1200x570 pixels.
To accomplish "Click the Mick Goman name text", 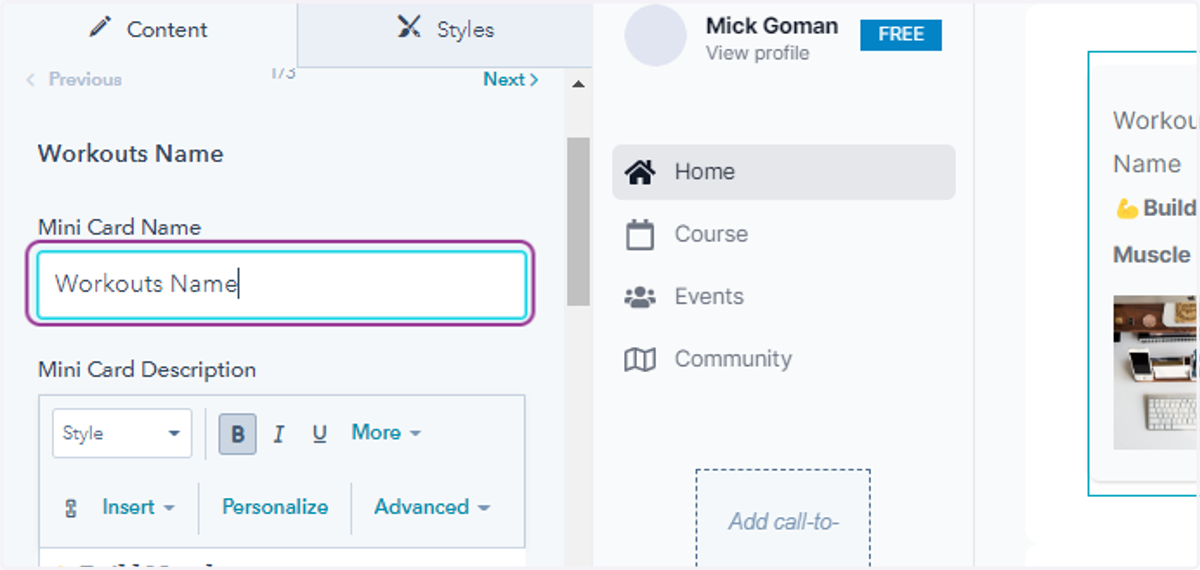I will pos(772,26).
